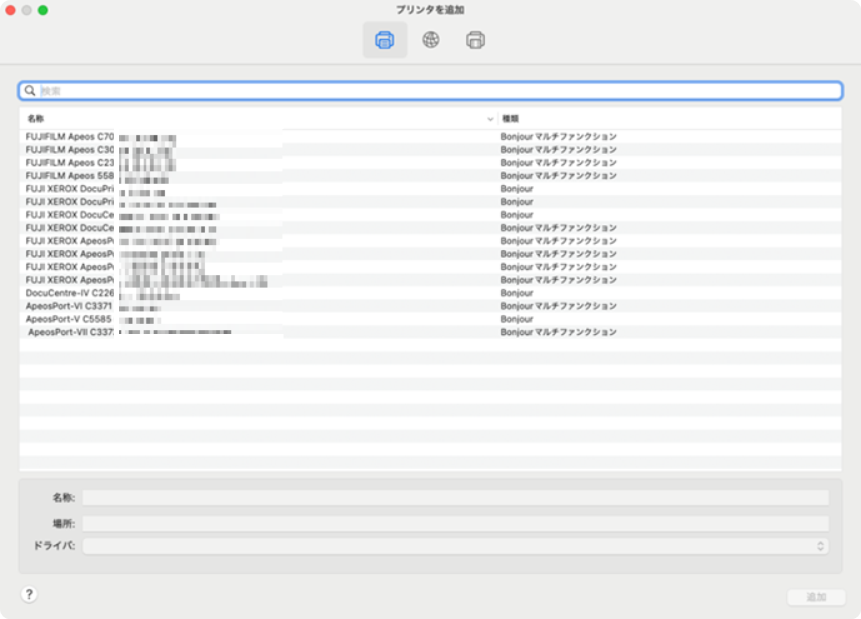Choose the DocuCentre-IV C226 printer
The image size is (861, 619).
(430, 293)
